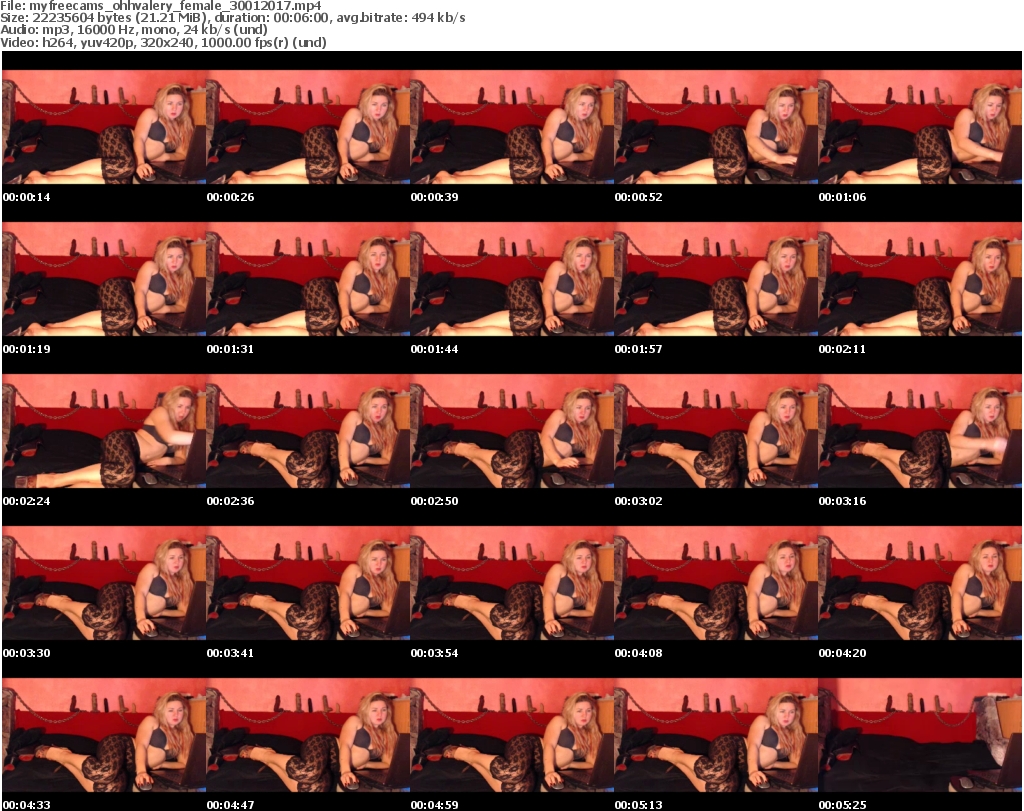
Task: Choose the frame above timestamp 00:04:08
Action: click(716, 583)
